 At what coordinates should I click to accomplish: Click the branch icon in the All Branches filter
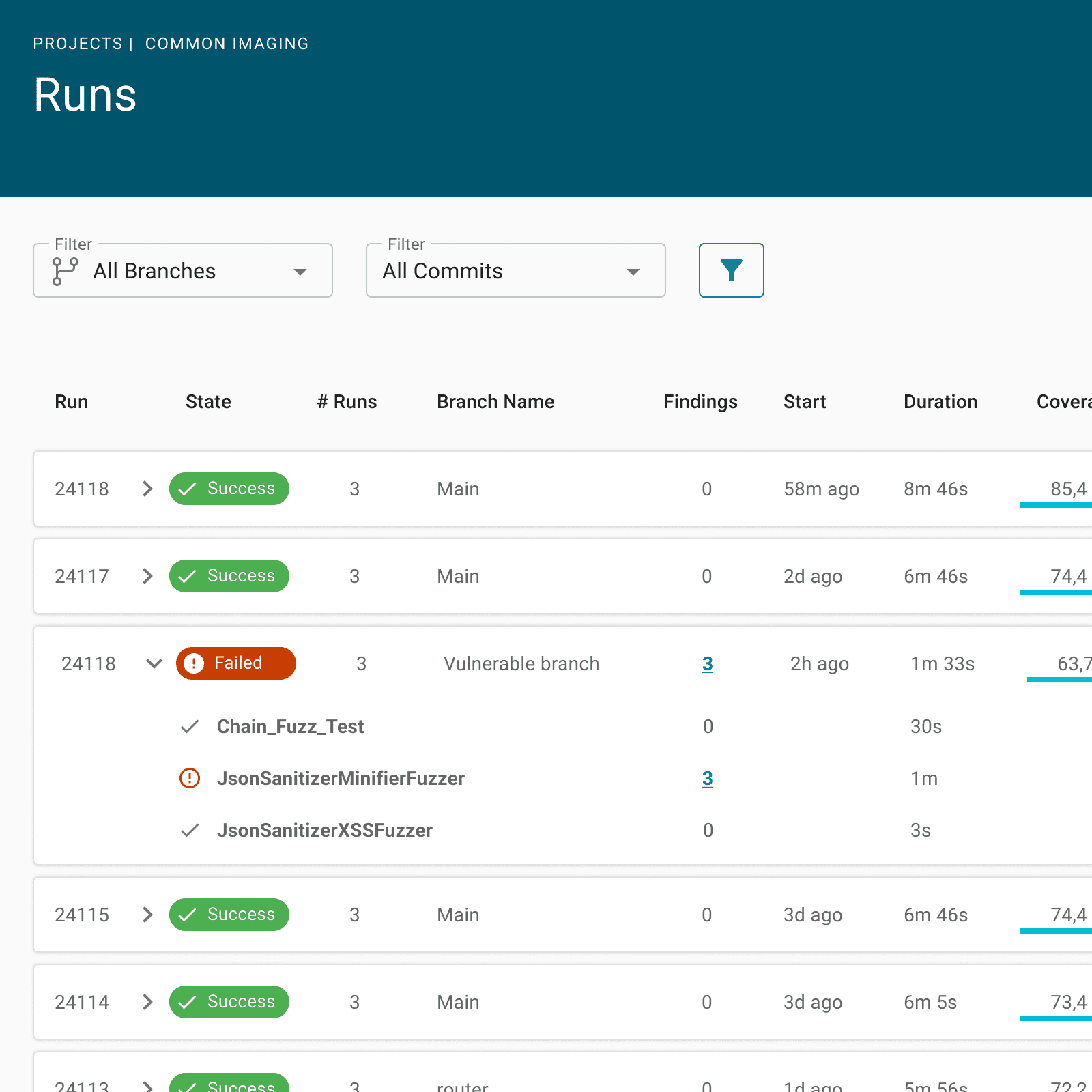coord(65,271)
